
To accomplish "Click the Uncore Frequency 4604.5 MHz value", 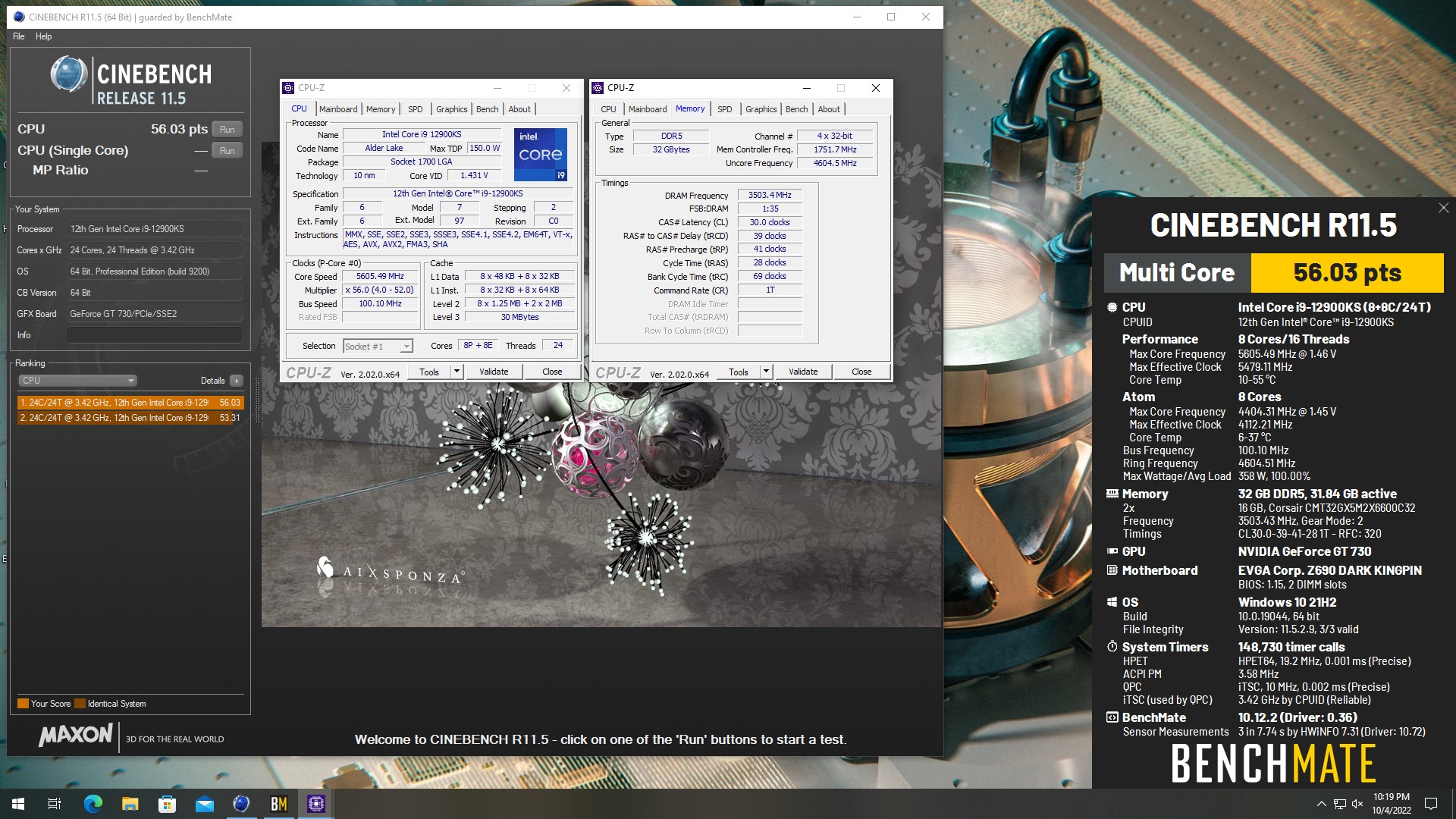I will (835, 164).
